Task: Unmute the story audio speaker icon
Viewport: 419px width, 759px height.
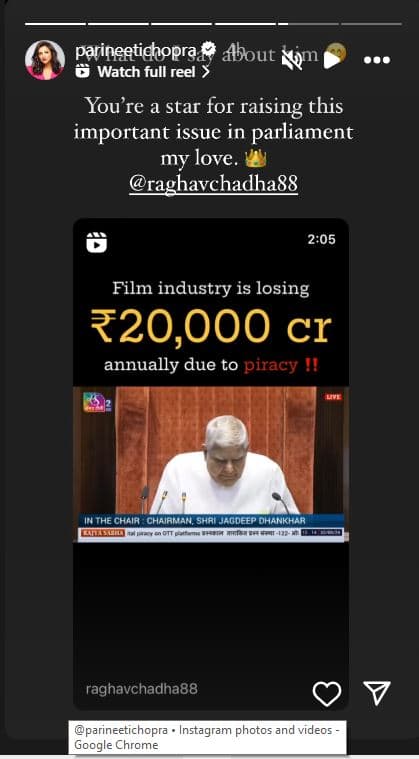Action: coord(292,60)
